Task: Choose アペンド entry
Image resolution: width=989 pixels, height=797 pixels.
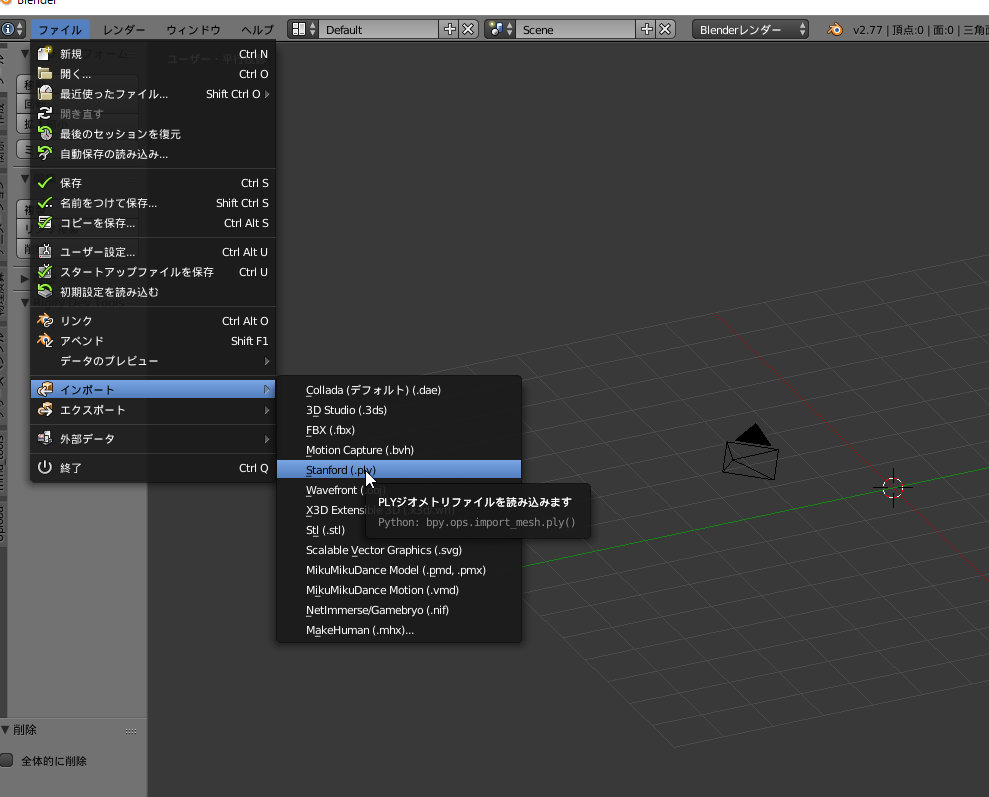Action: (x=153, y=341)
